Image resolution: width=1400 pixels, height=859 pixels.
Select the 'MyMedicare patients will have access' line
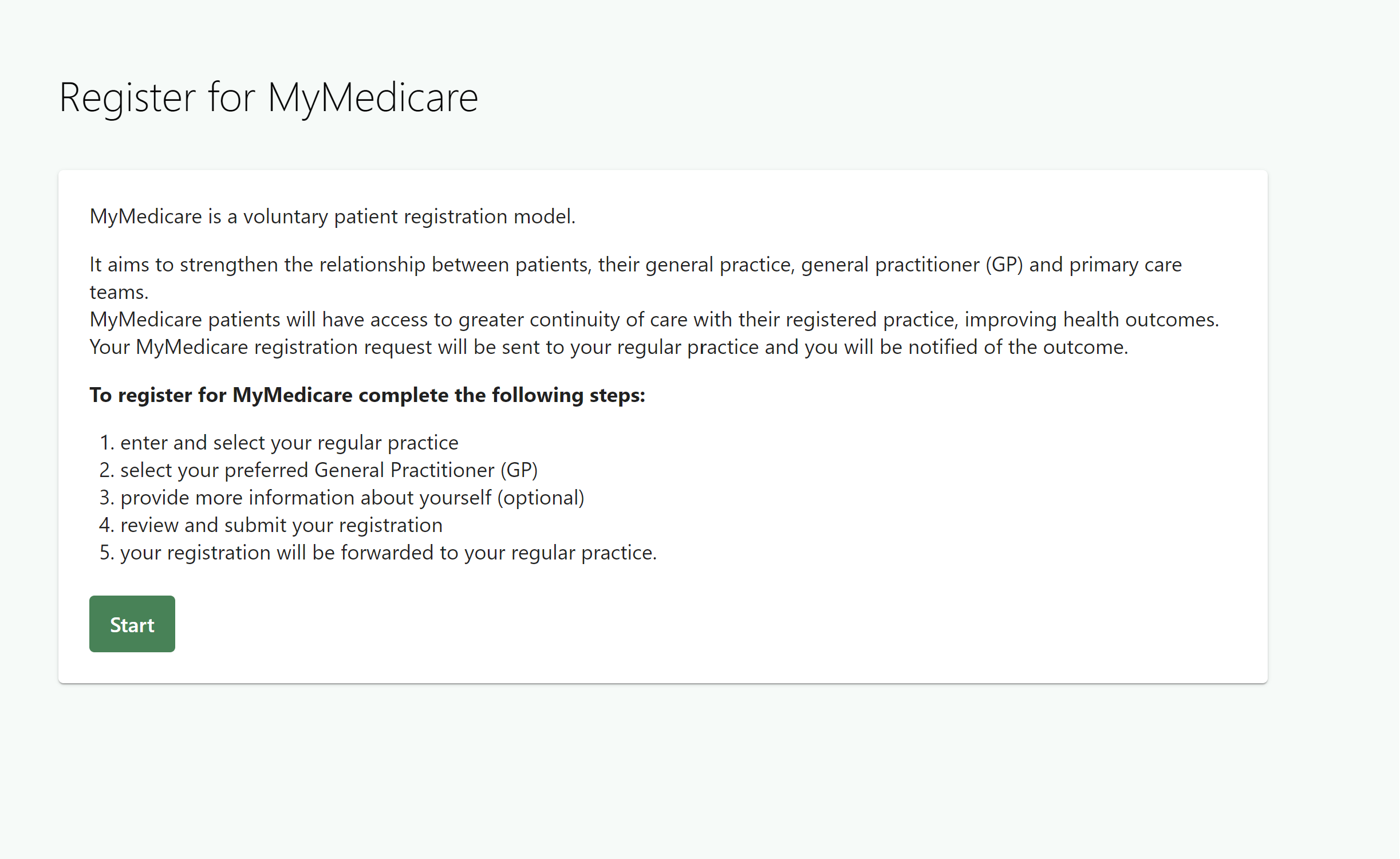[654, 320]
